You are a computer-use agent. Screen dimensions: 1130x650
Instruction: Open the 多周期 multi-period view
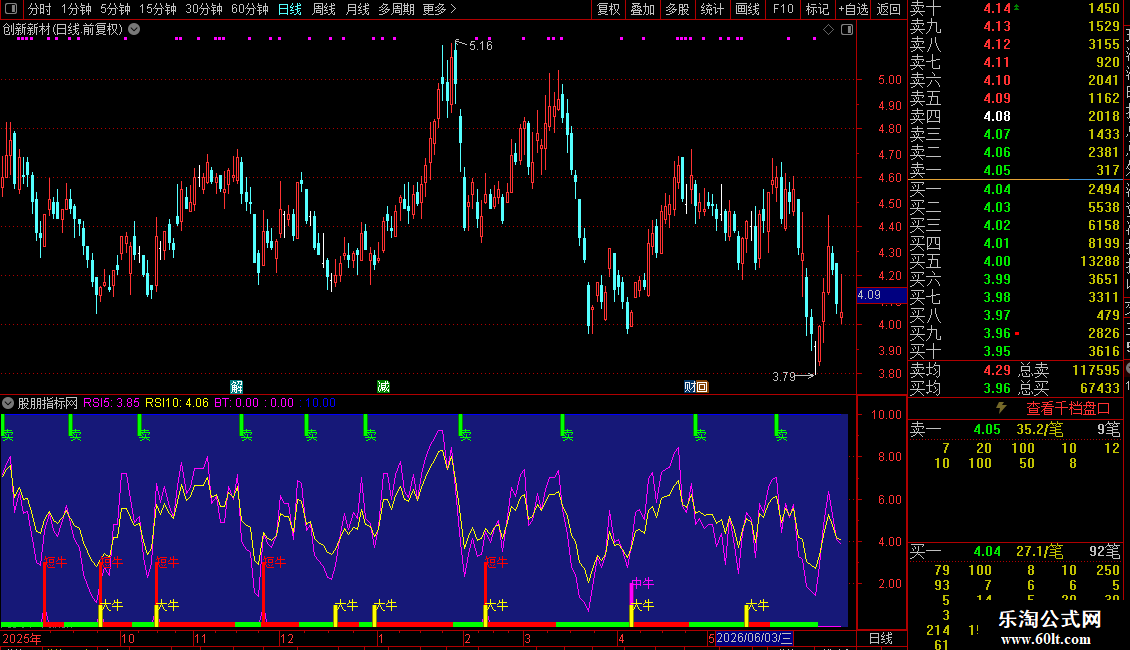click(396, 9)
